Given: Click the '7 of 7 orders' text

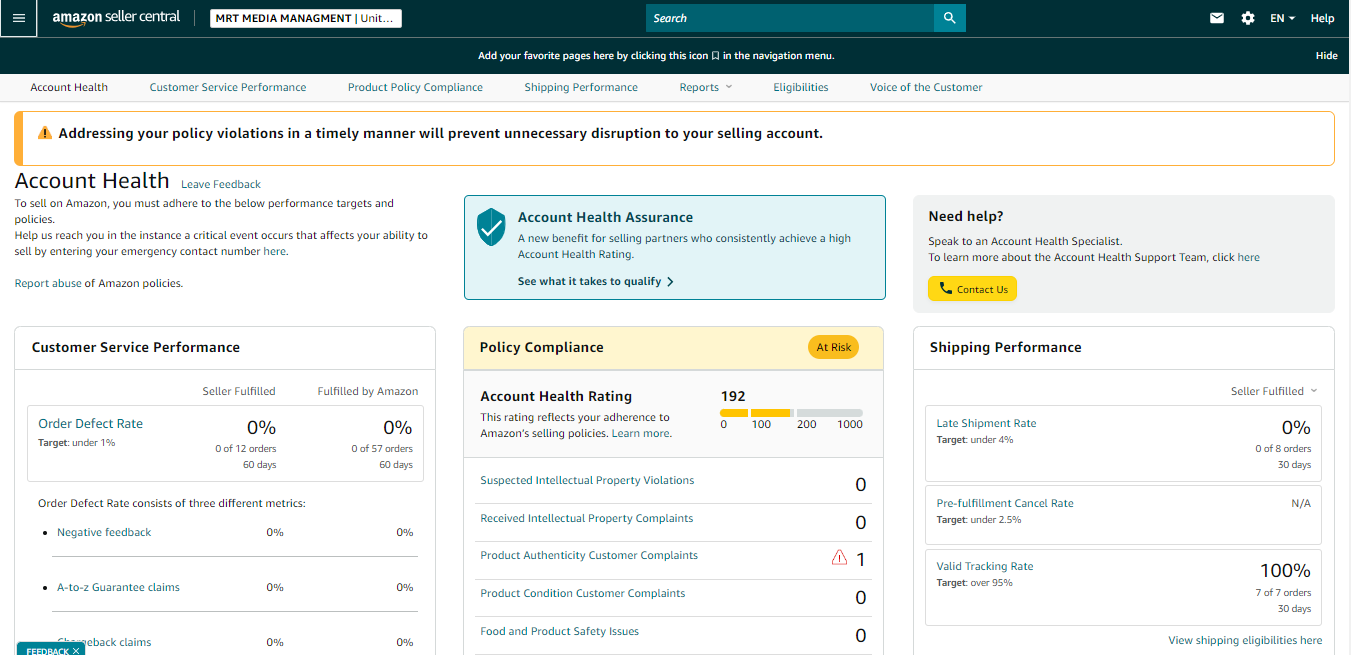Looking at the screenshot, I should [x=1283, y=593].
